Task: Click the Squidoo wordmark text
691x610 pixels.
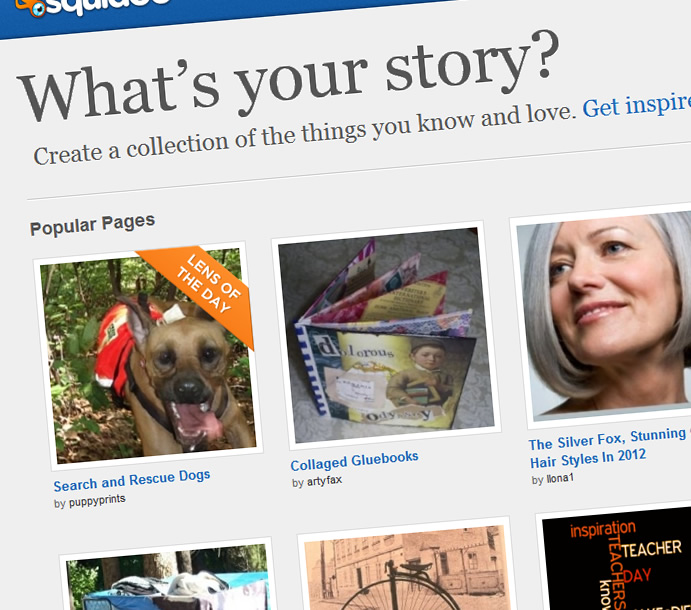Action: point(108,6)
